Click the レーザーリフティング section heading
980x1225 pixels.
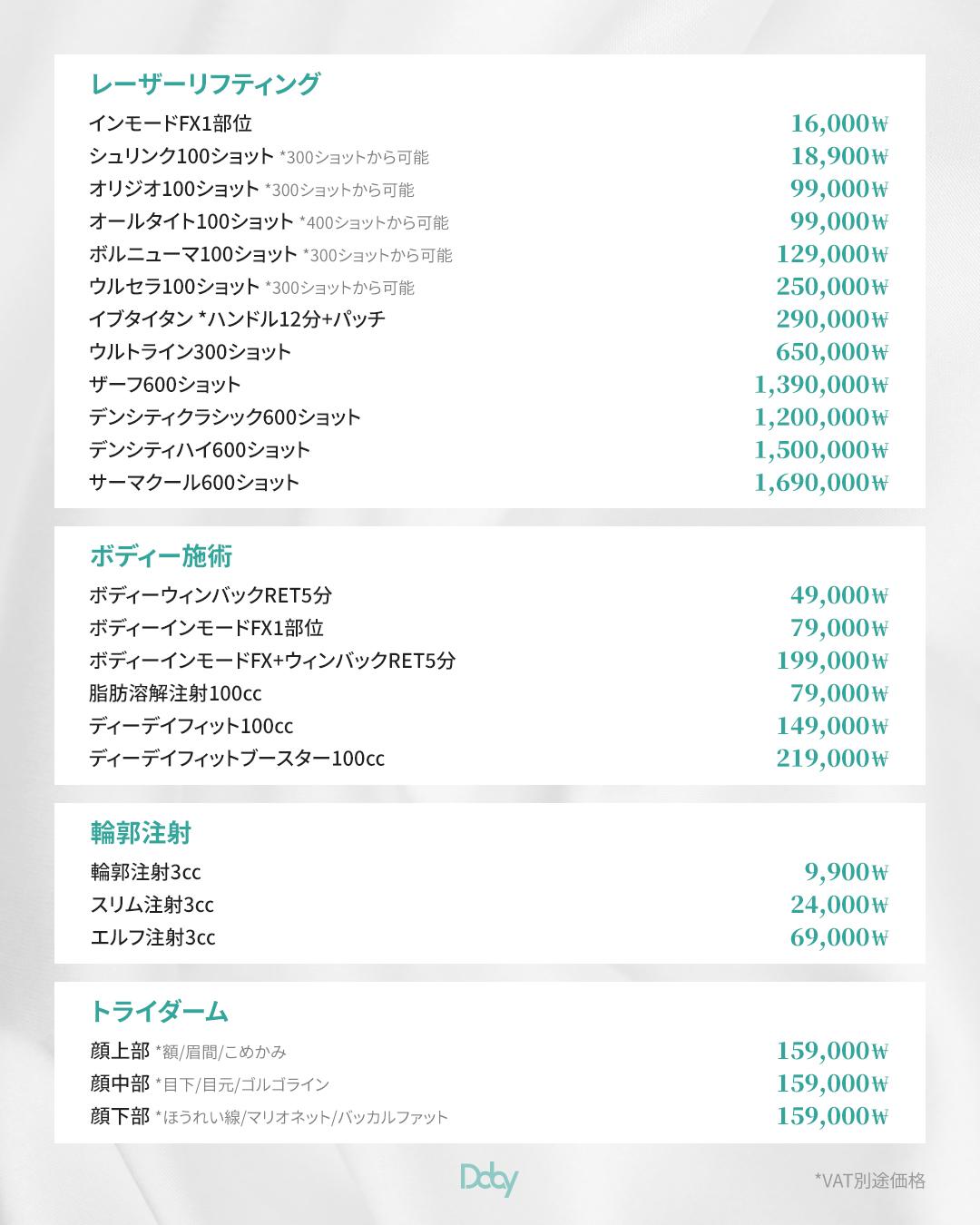click(205, 83)
